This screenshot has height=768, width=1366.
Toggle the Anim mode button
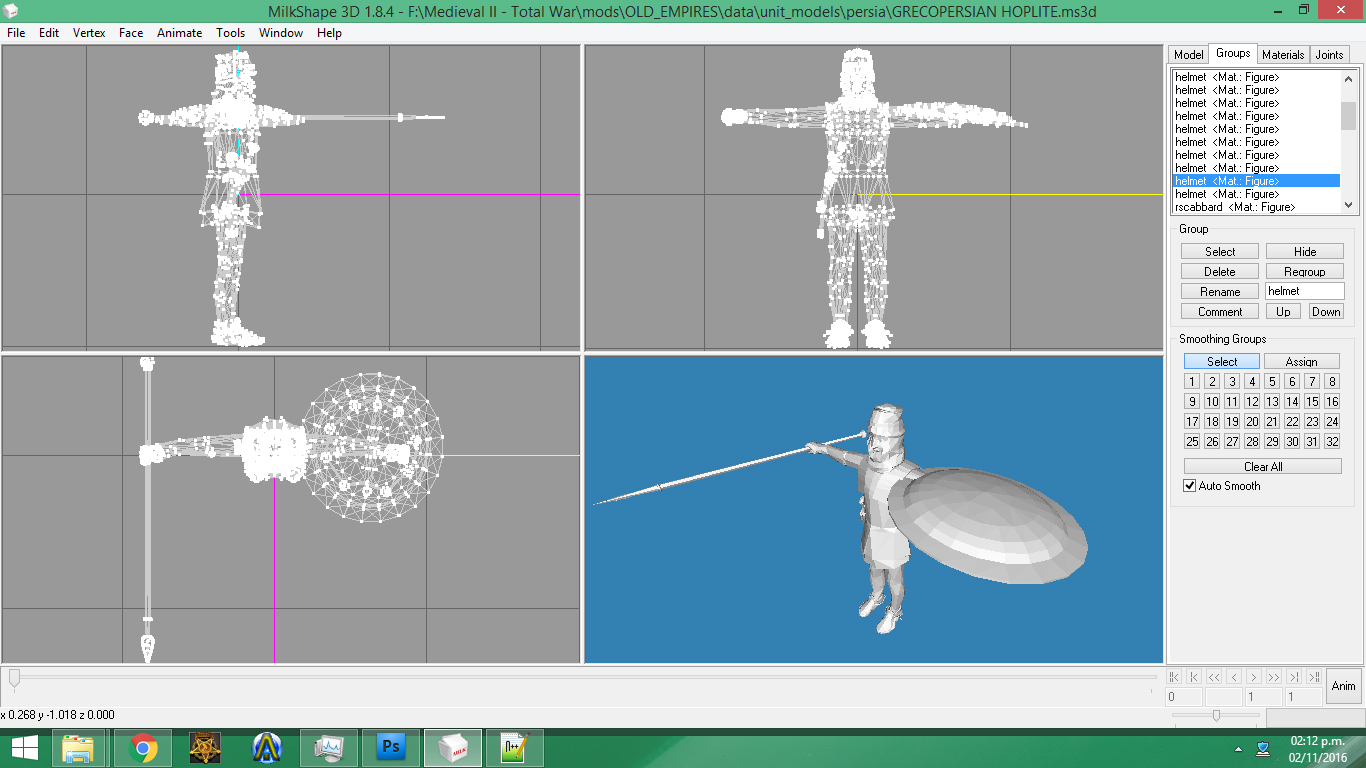(1344, 686)
